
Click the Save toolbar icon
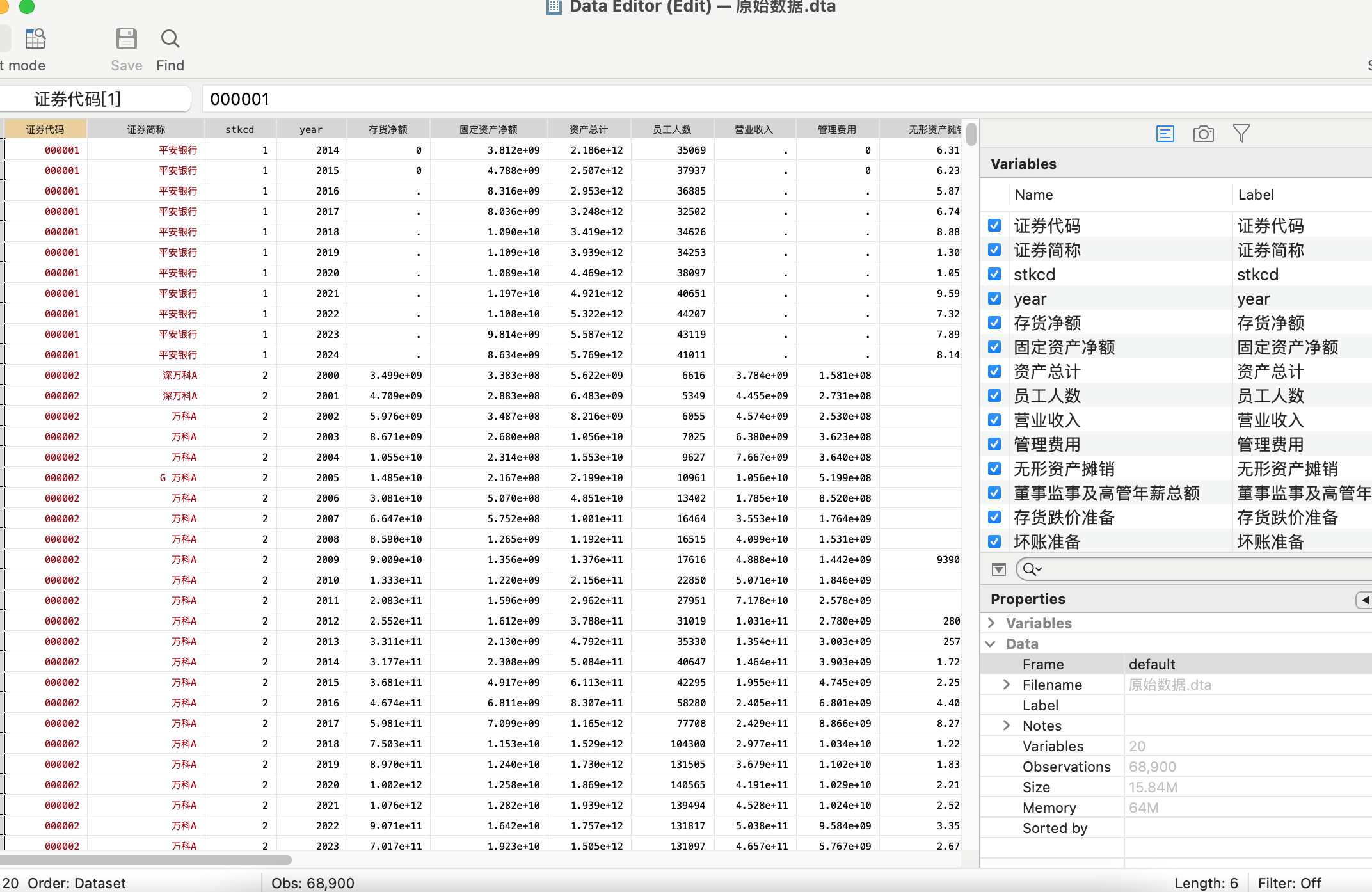pyautogui.click(x=126, y=40)
